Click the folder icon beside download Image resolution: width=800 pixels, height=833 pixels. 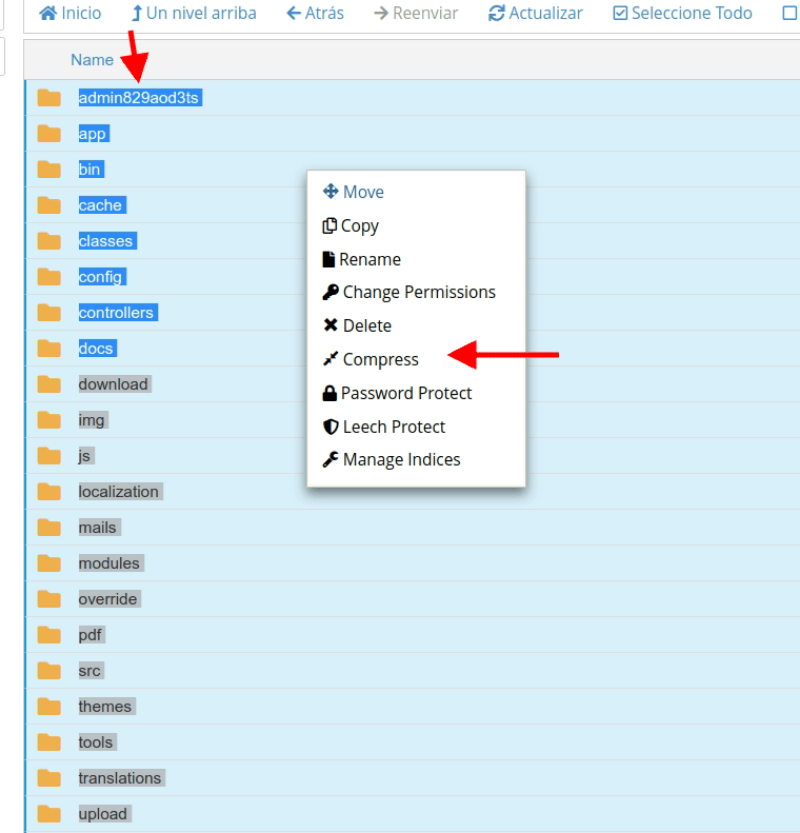[49, 384]
